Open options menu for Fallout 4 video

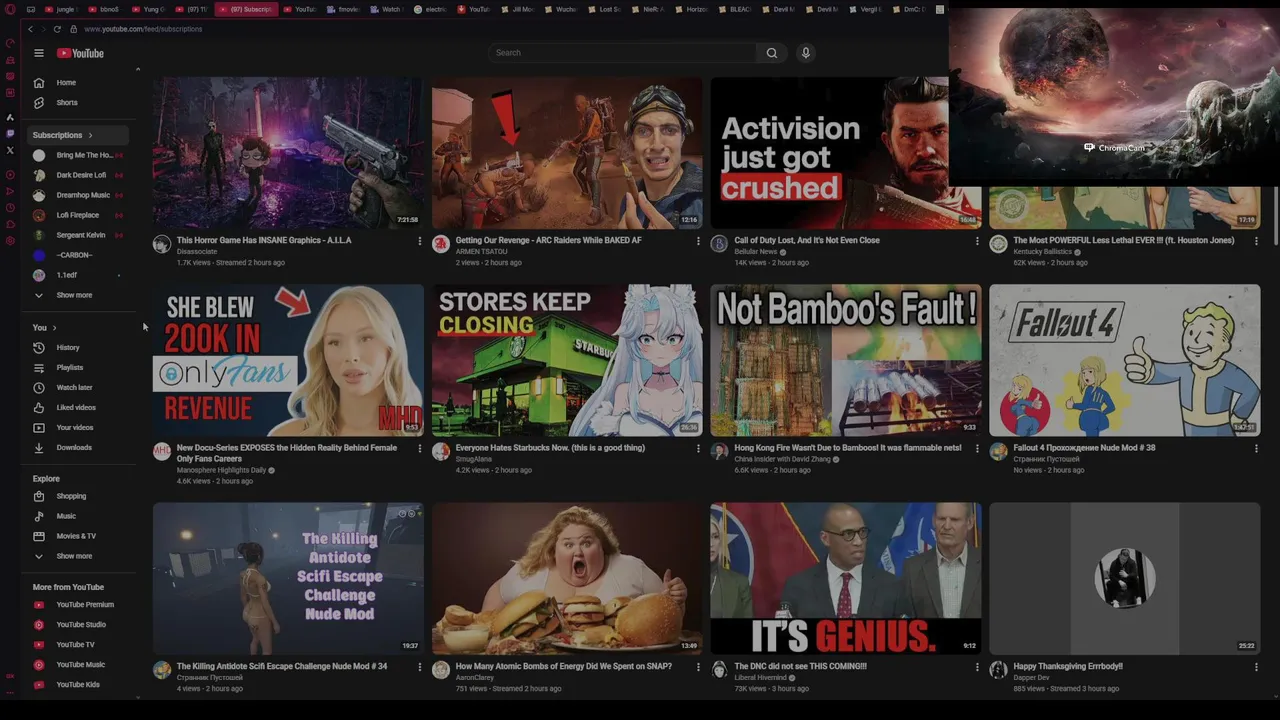pos(1256,449)
